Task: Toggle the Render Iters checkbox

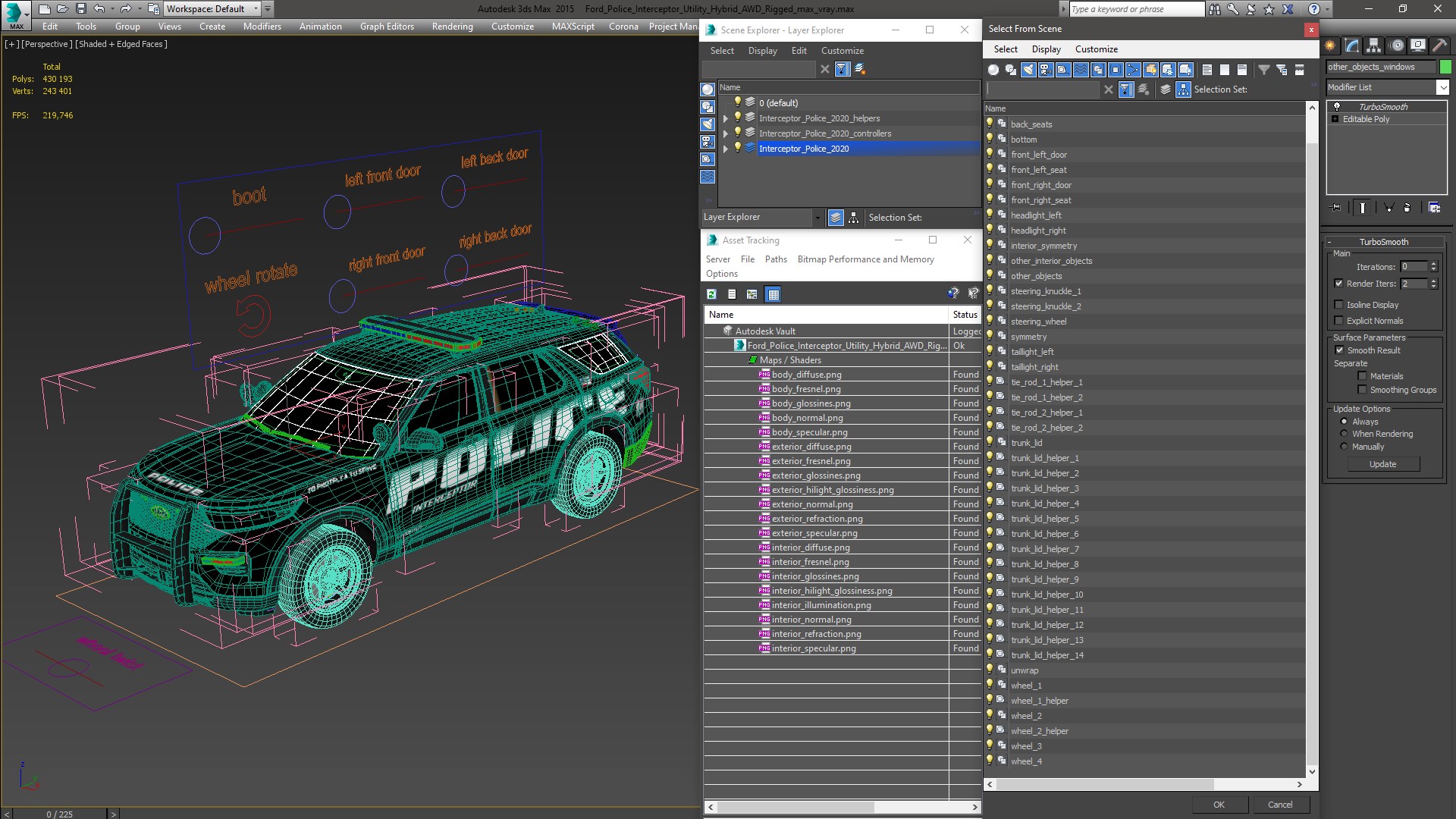Action: 1338,284
